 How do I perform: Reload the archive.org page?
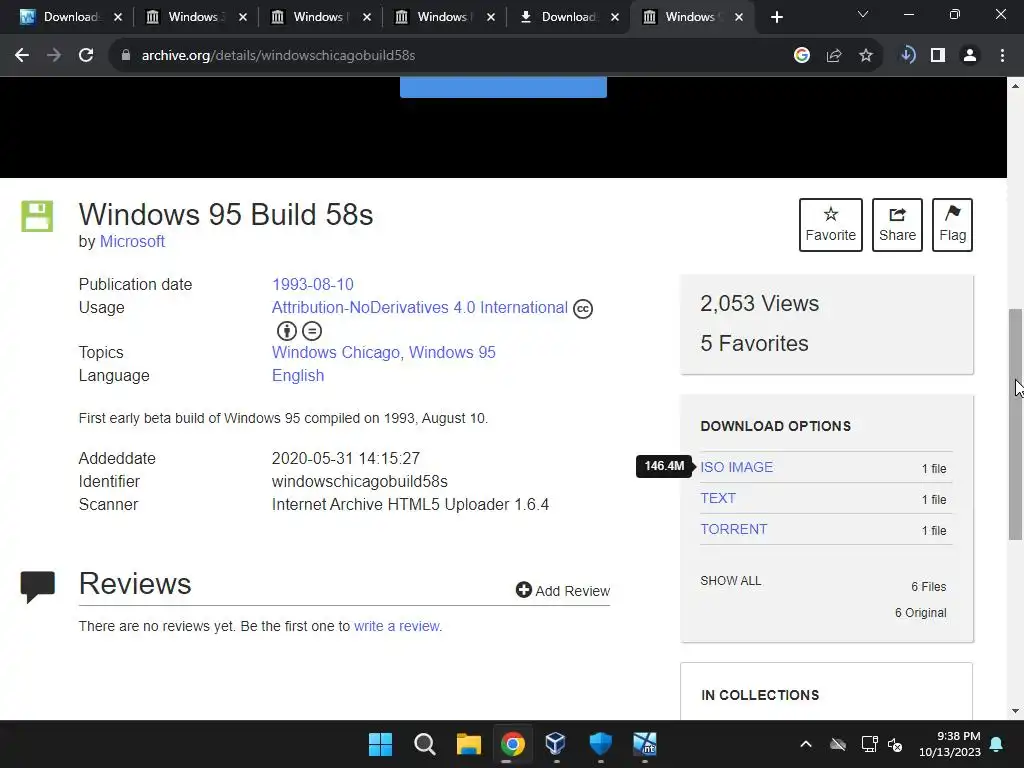click(x=86, y=56)
